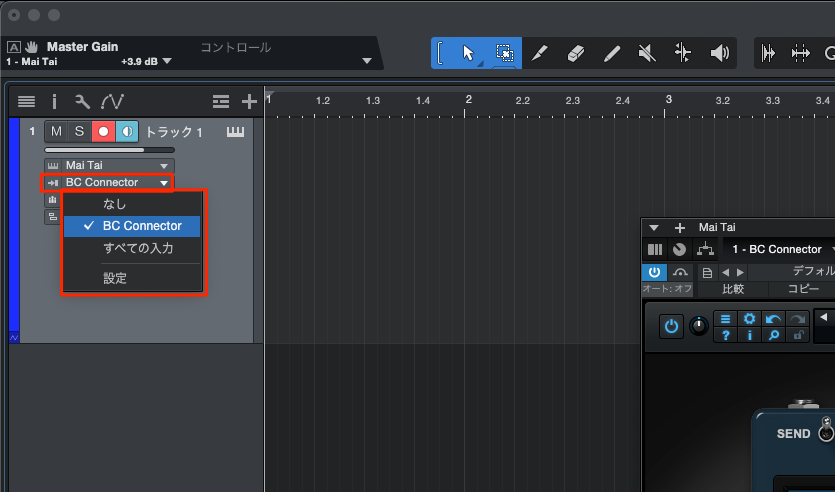This screenshot has height=492, width=835.
Task: Adjust track 1 volume slider
Action: [x=110, y=150]
